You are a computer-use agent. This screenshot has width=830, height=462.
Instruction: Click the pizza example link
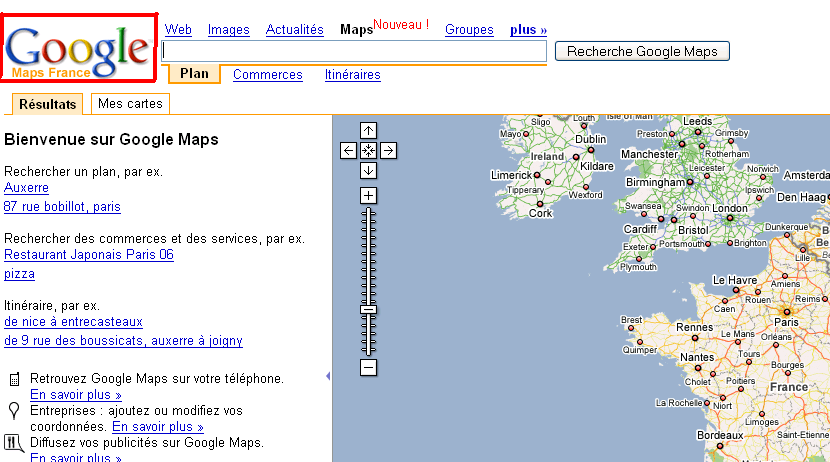coord(19,274)
